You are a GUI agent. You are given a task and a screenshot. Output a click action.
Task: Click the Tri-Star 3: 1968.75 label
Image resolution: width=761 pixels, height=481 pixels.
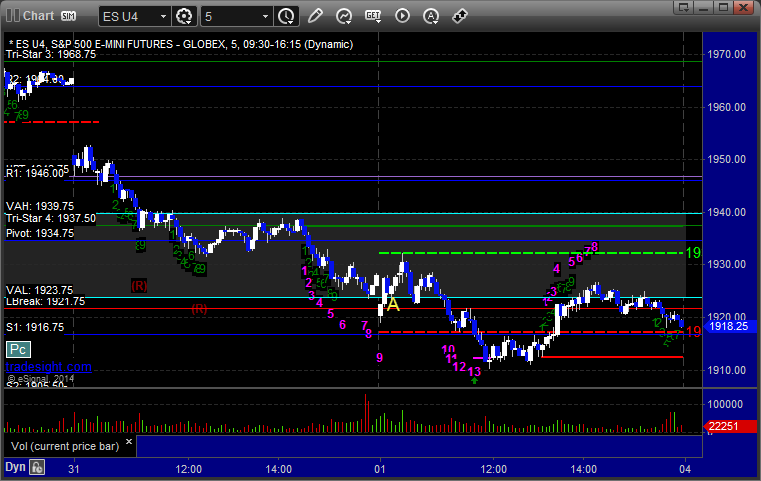pos(51,54)
